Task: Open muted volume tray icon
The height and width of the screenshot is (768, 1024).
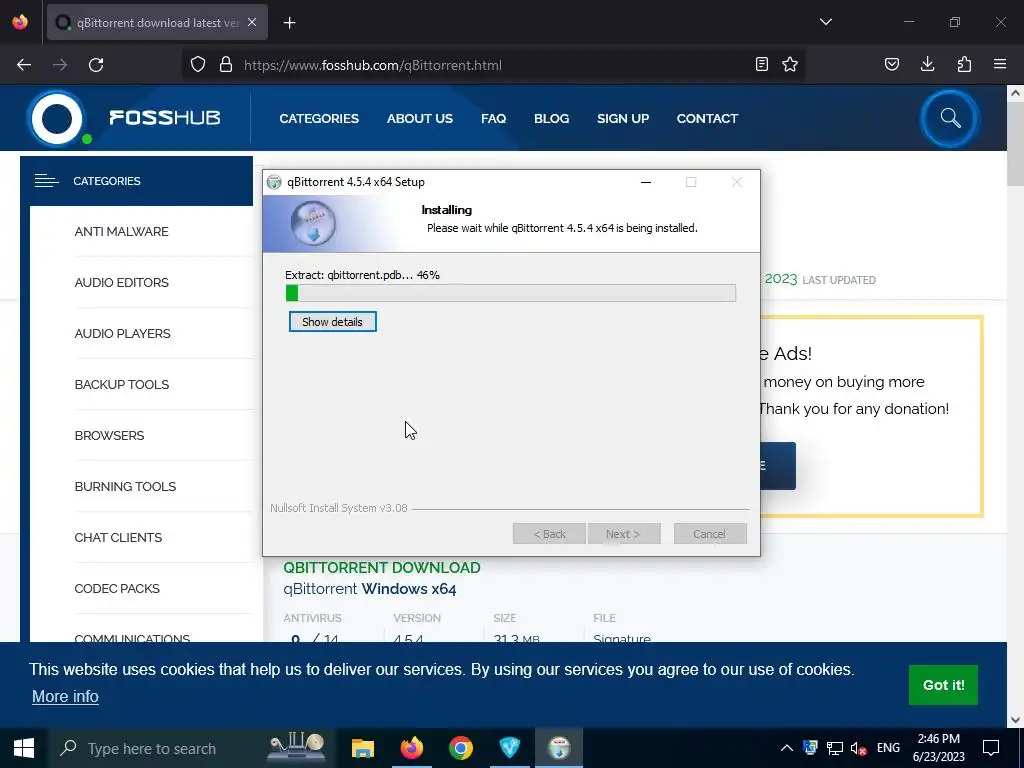Action: [859, 748]
